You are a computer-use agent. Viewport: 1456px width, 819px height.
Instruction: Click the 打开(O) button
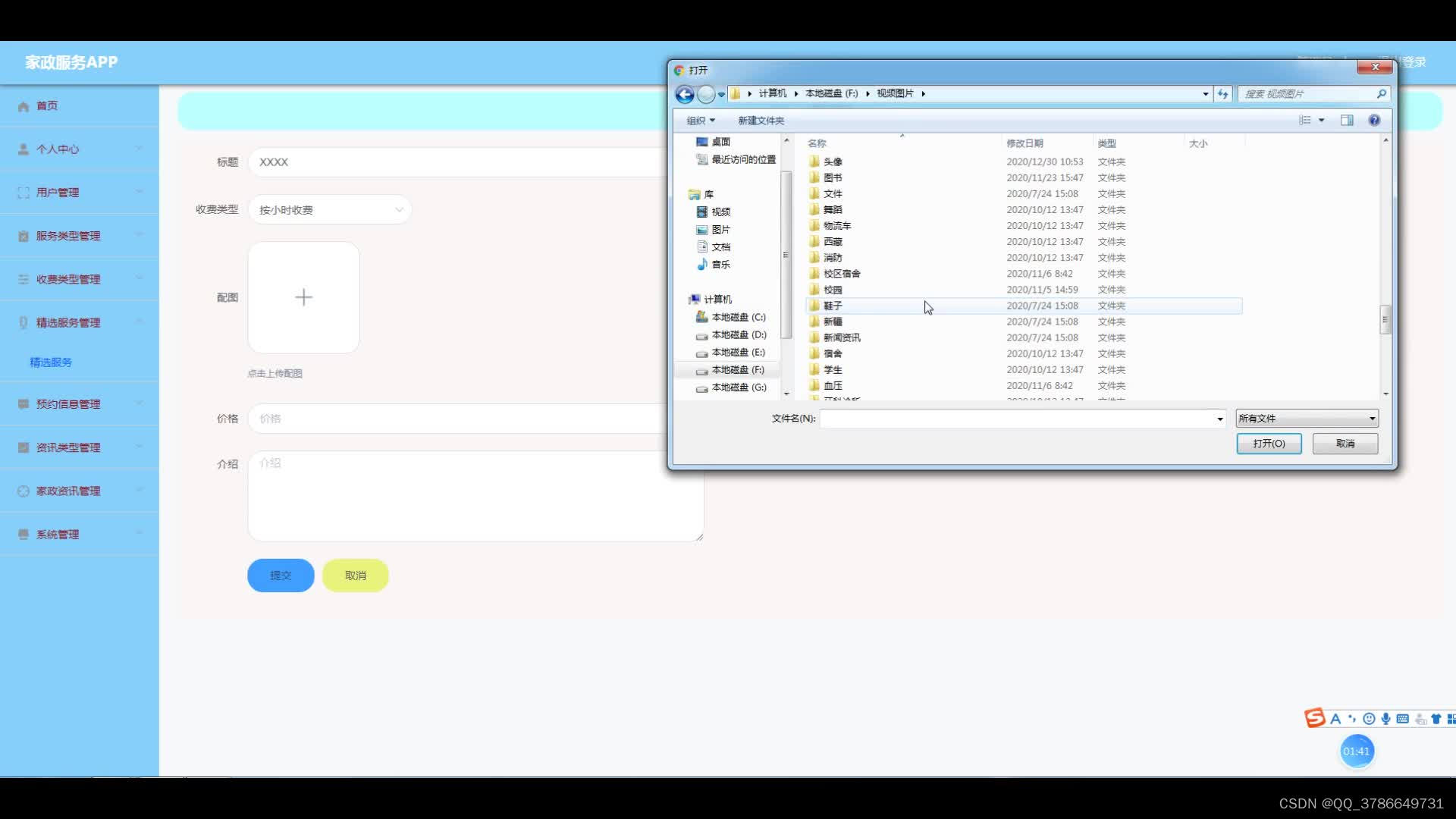point(1269,444)
